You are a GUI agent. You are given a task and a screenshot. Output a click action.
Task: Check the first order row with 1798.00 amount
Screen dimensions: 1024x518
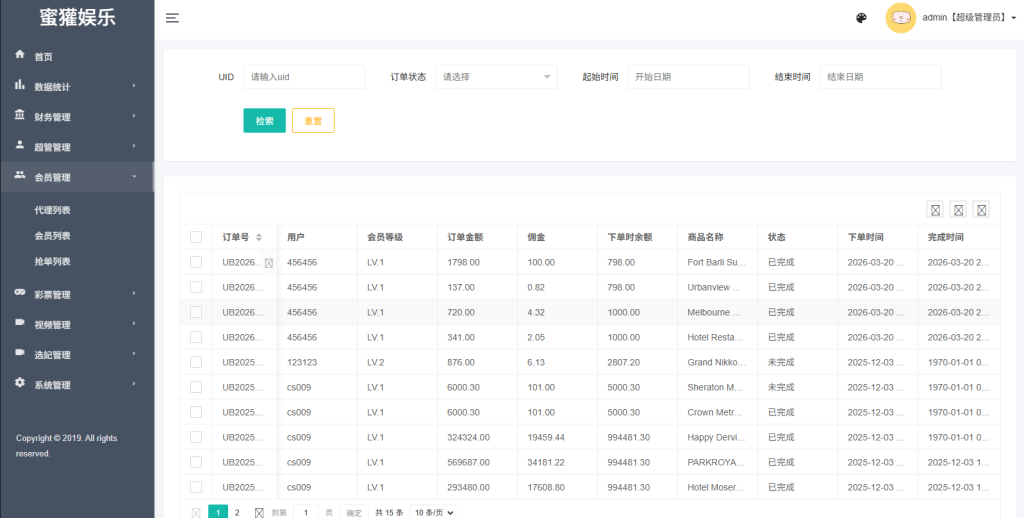click(x=196, y=262)
